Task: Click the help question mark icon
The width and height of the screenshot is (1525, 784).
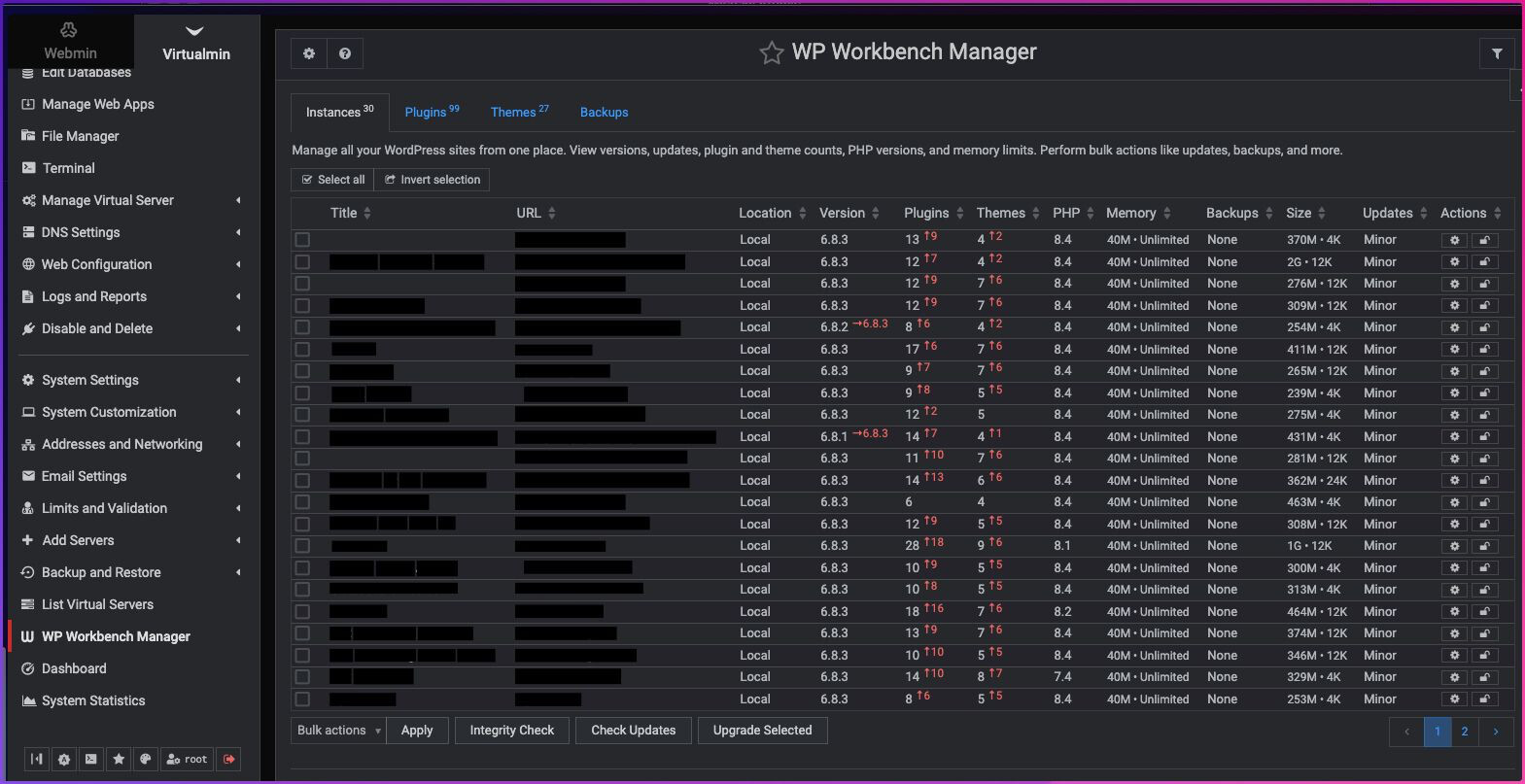Action: click(345, 53)
